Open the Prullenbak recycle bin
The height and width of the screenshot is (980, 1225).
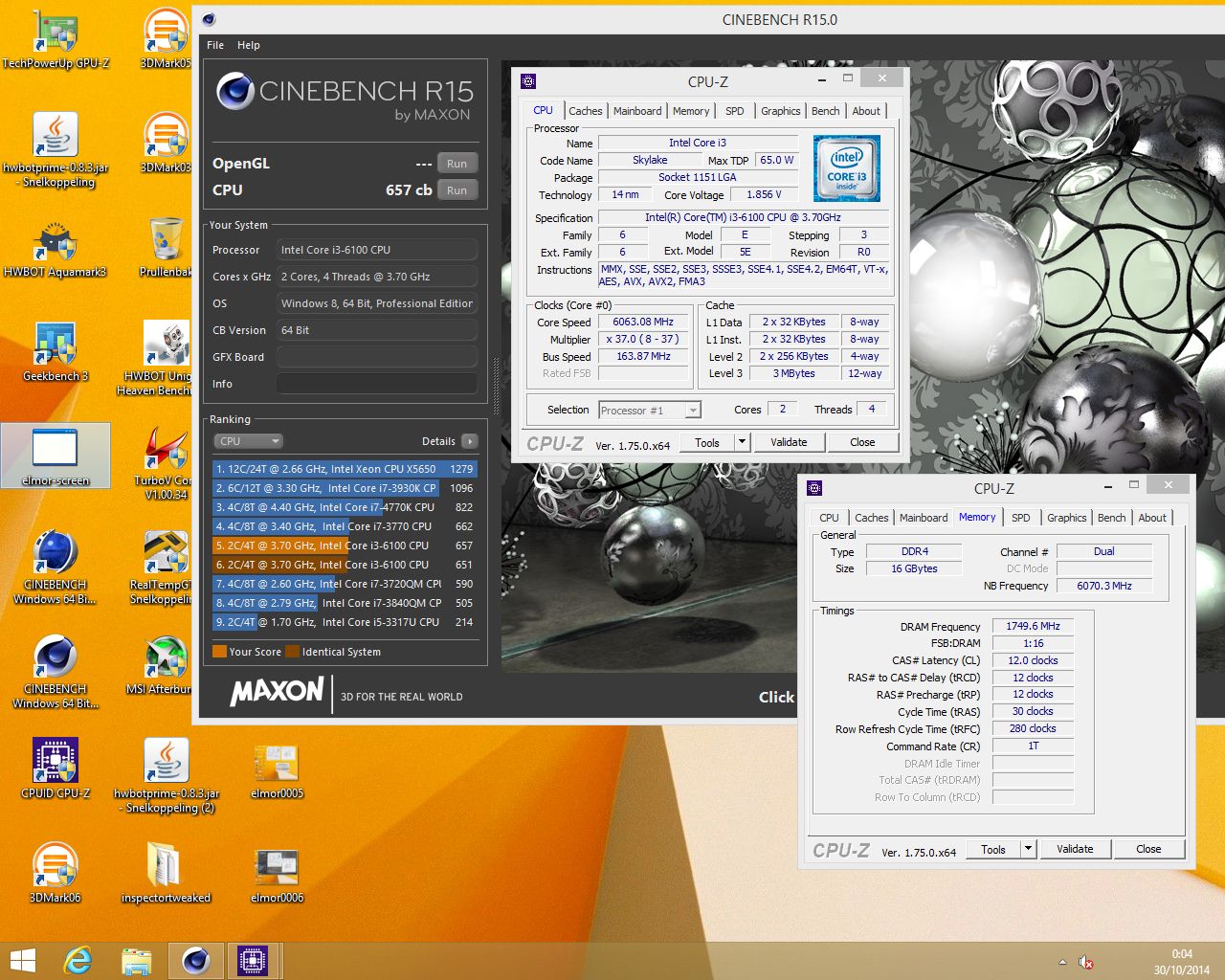(x=166, y=247)
